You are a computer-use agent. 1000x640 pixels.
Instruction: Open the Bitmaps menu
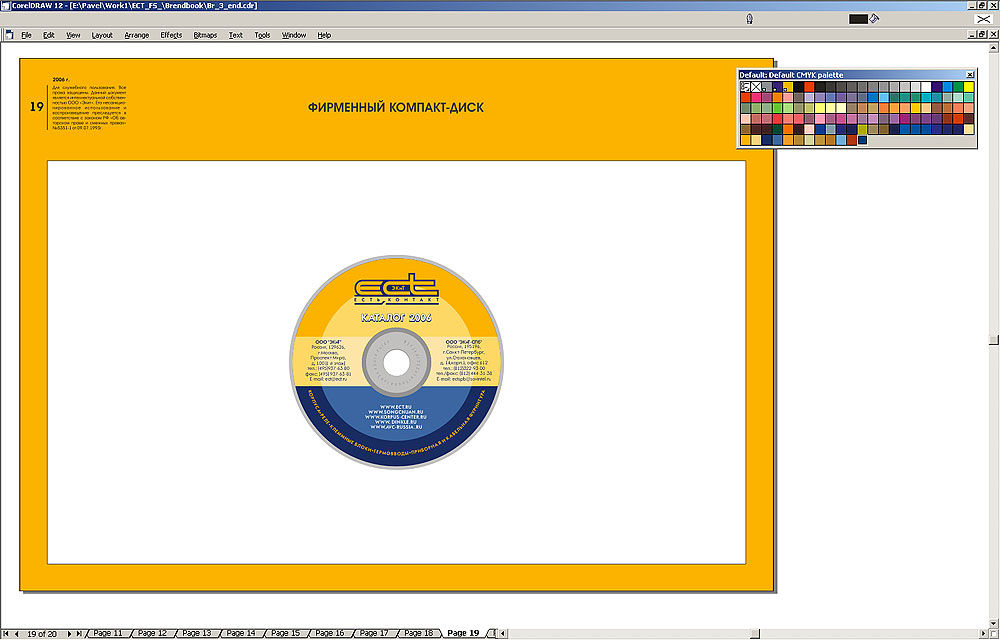[205, 35]
